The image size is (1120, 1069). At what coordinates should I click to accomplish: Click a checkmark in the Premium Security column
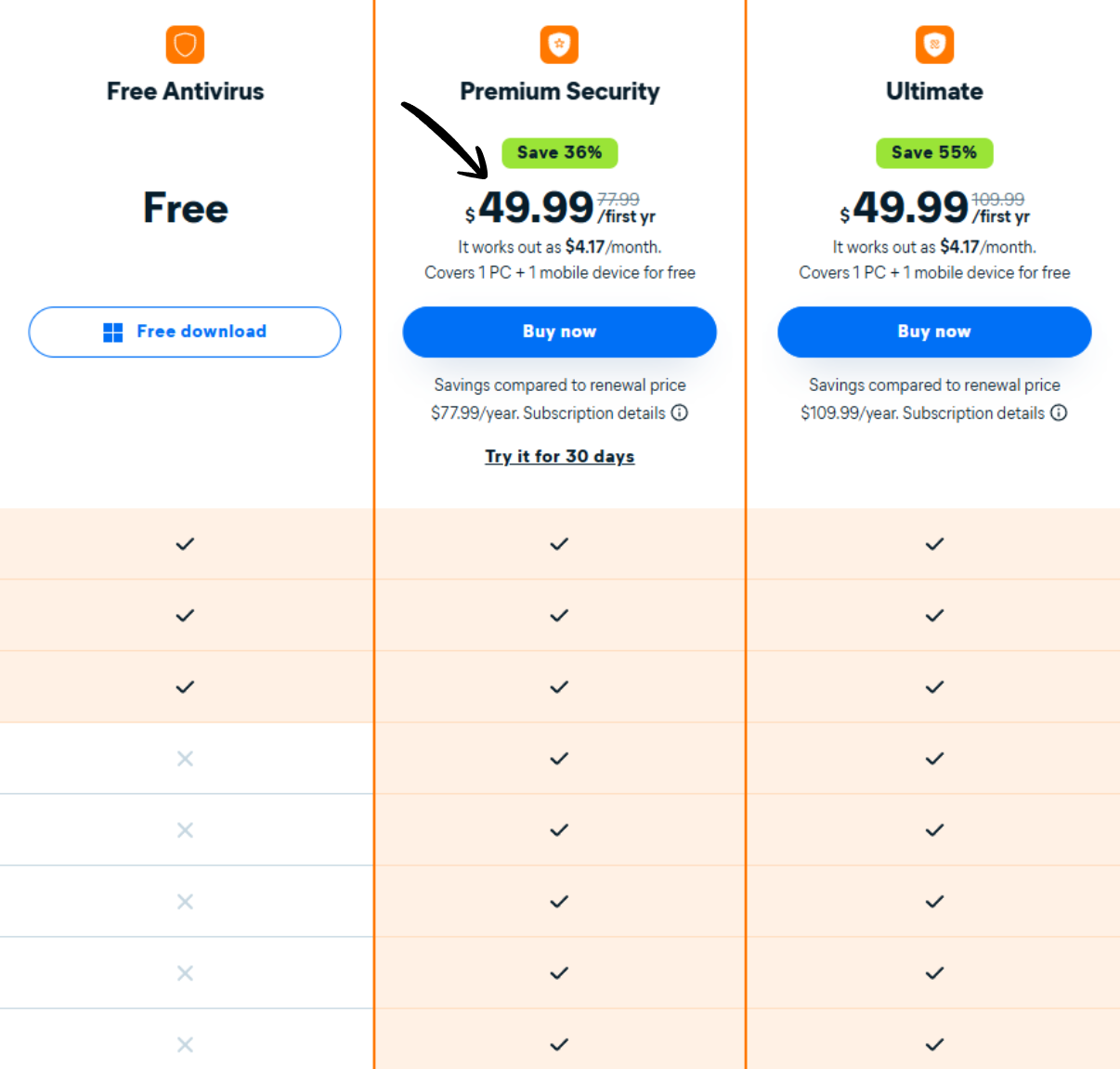click(x=559, y=758)
